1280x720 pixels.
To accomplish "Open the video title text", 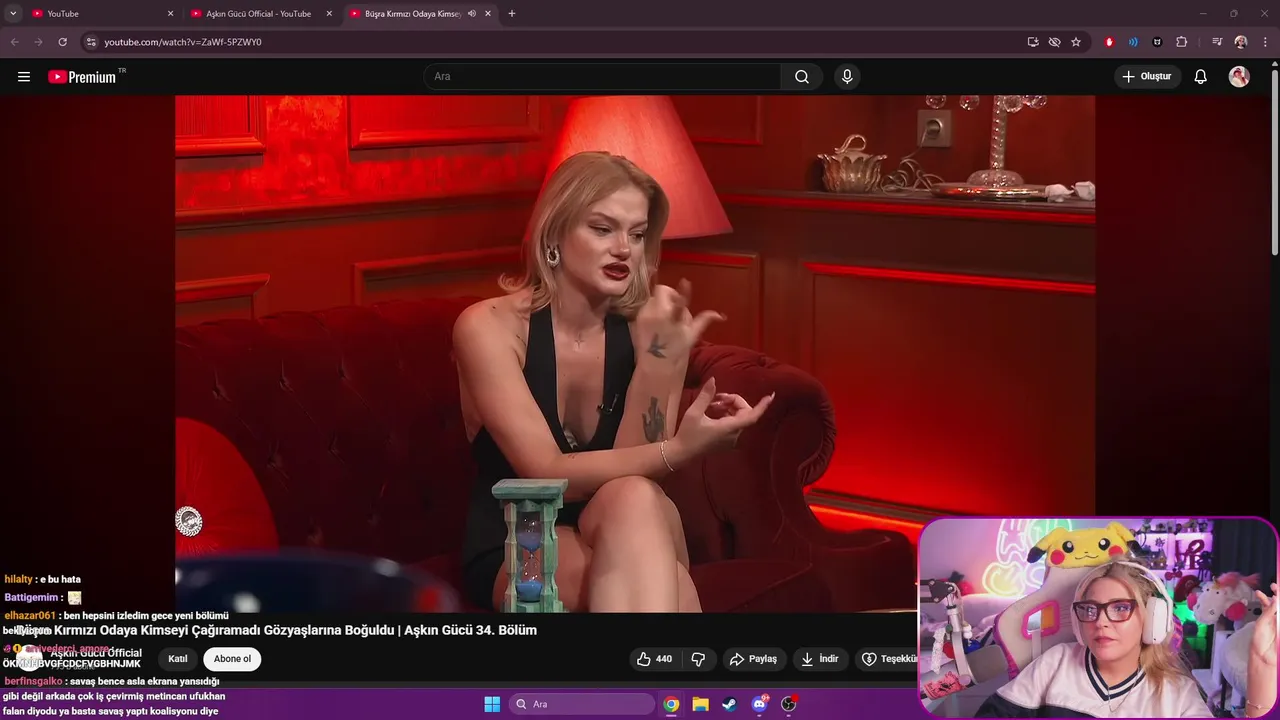I will (276, 630).
